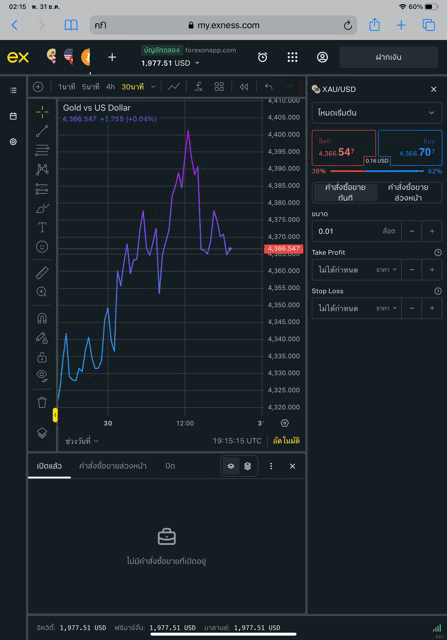Decrease Stop Loss with minus
447x640 pixels.
[x=411, y=308]
